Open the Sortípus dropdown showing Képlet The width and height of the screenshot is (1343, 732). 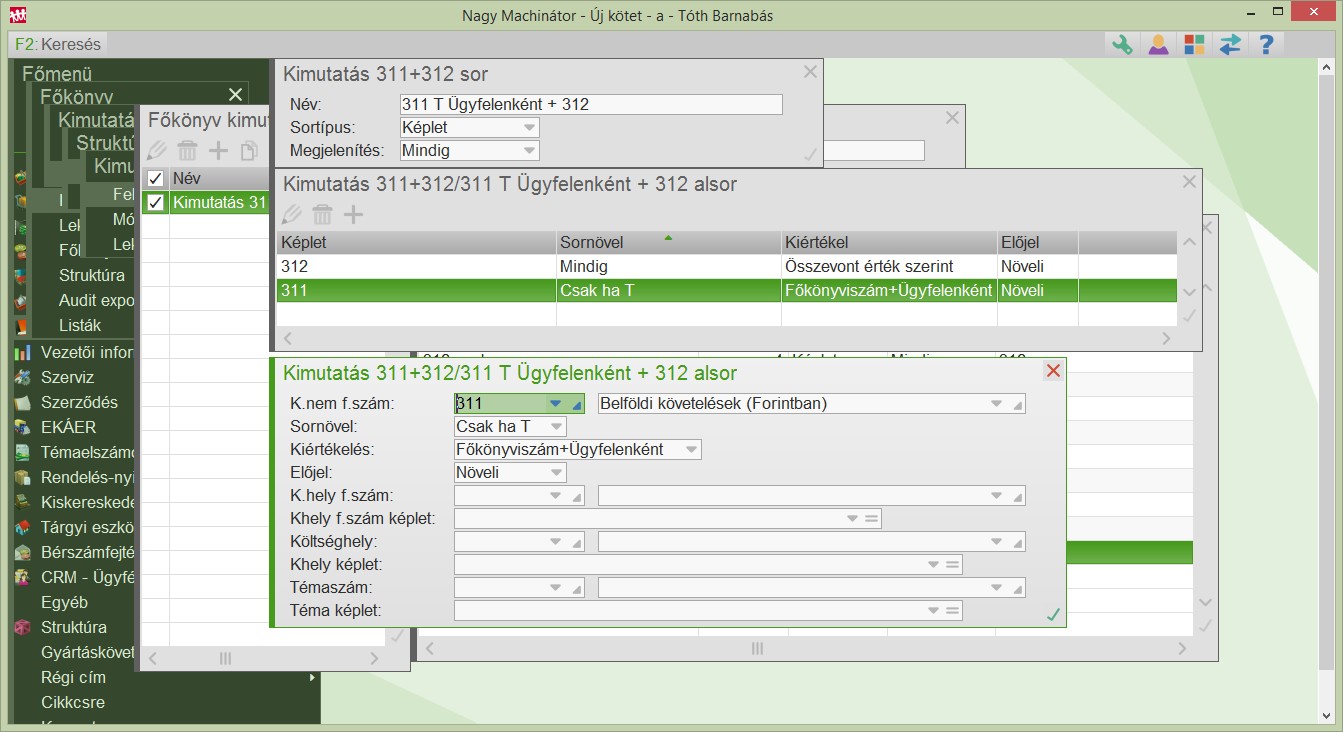469,127
